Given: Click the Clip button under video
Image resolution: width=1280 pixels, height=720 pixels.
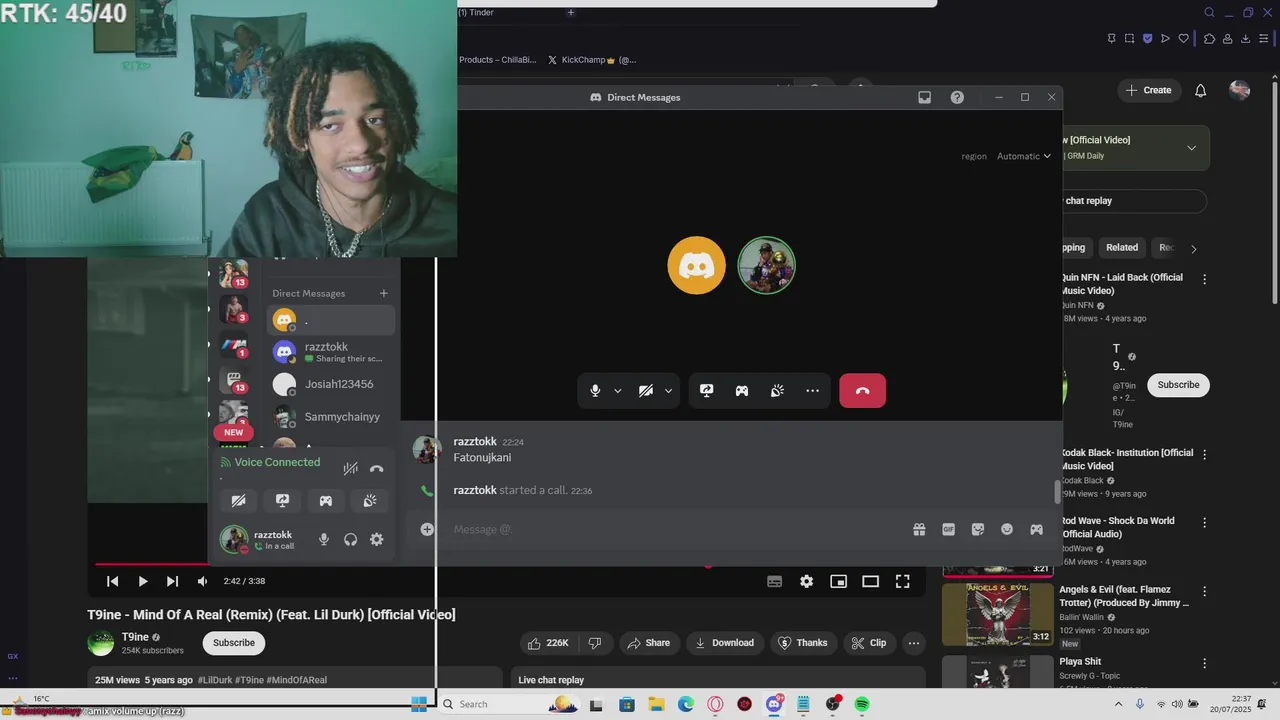Looking at the screenshot, I should (868, 643).
